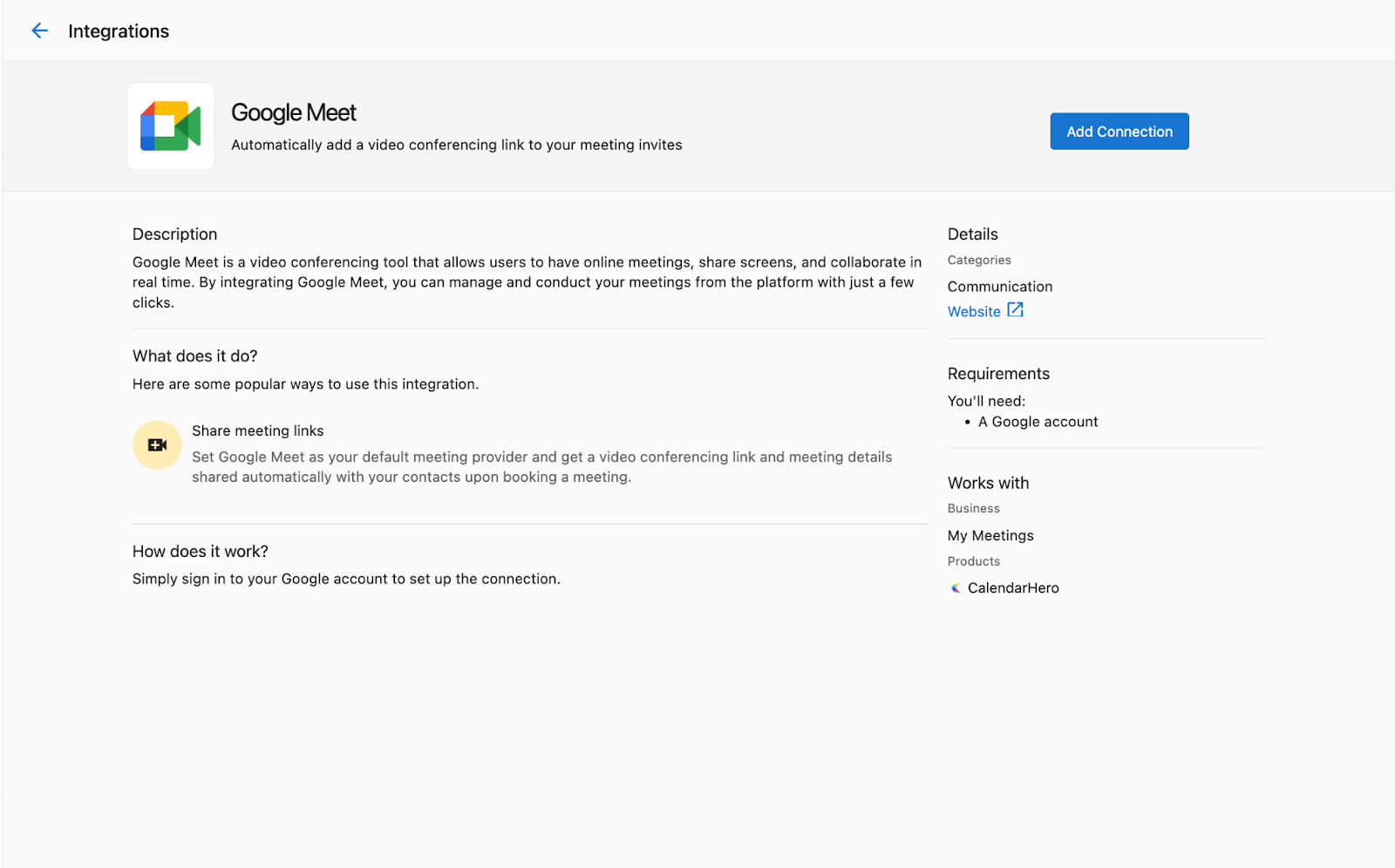Click the Integrations page title
Screen dimensions: 1395x868
coord(119,31)
